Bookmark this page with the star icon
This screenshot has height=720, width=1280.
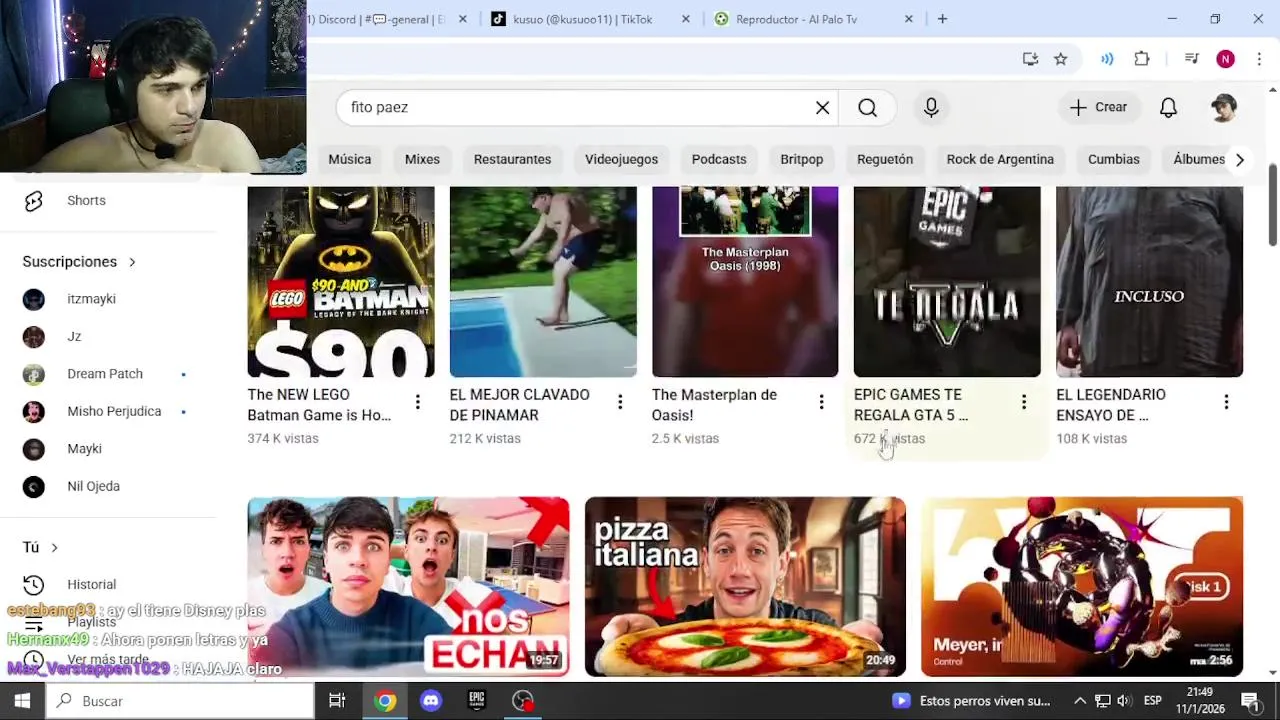pyautogui.click(x=1060, y=59)
